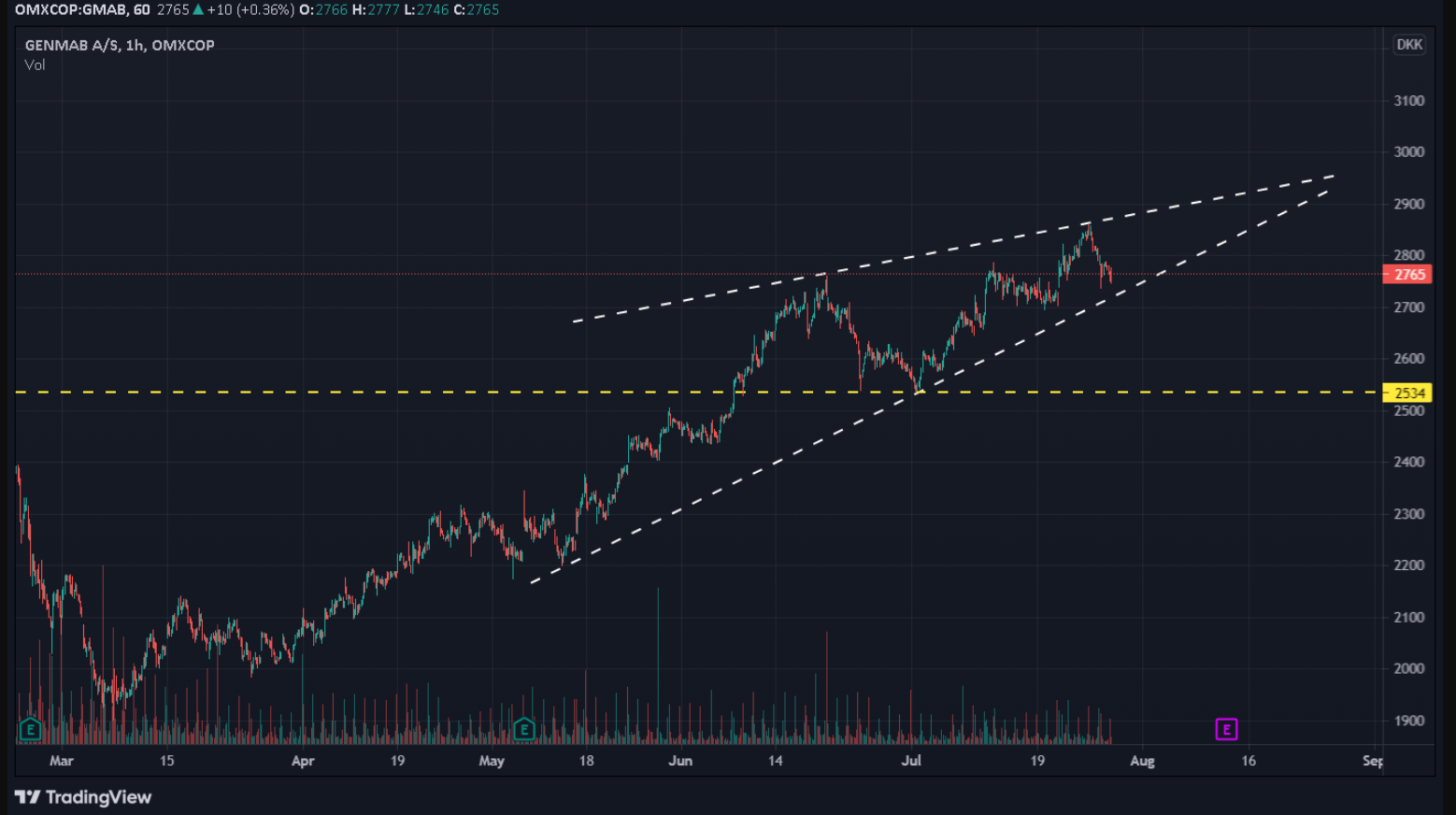
Task: Click the green earnings E marker near Mar
Action: (30, 729)
